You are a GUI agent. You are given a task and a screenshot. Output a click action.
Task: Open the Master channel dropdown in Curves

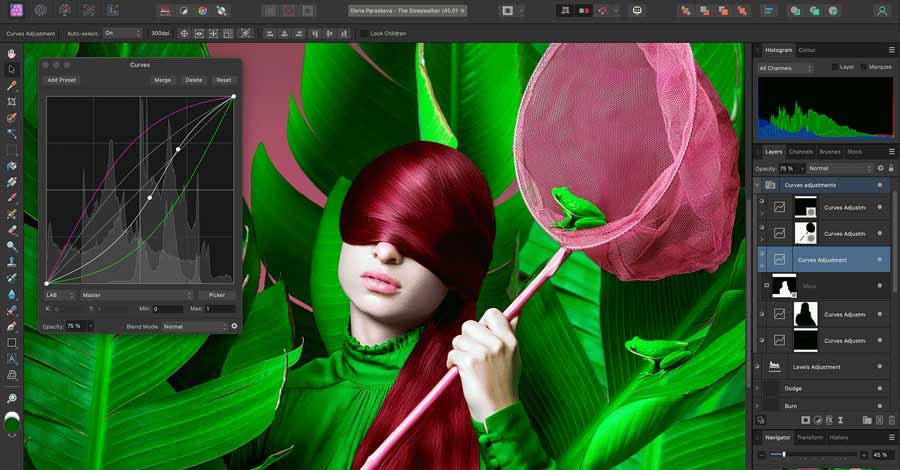tap(136, 295)
